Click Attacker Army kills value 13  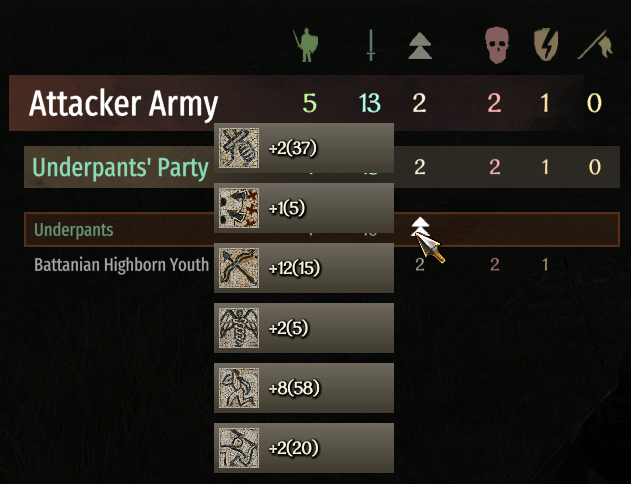coord(370,103)
